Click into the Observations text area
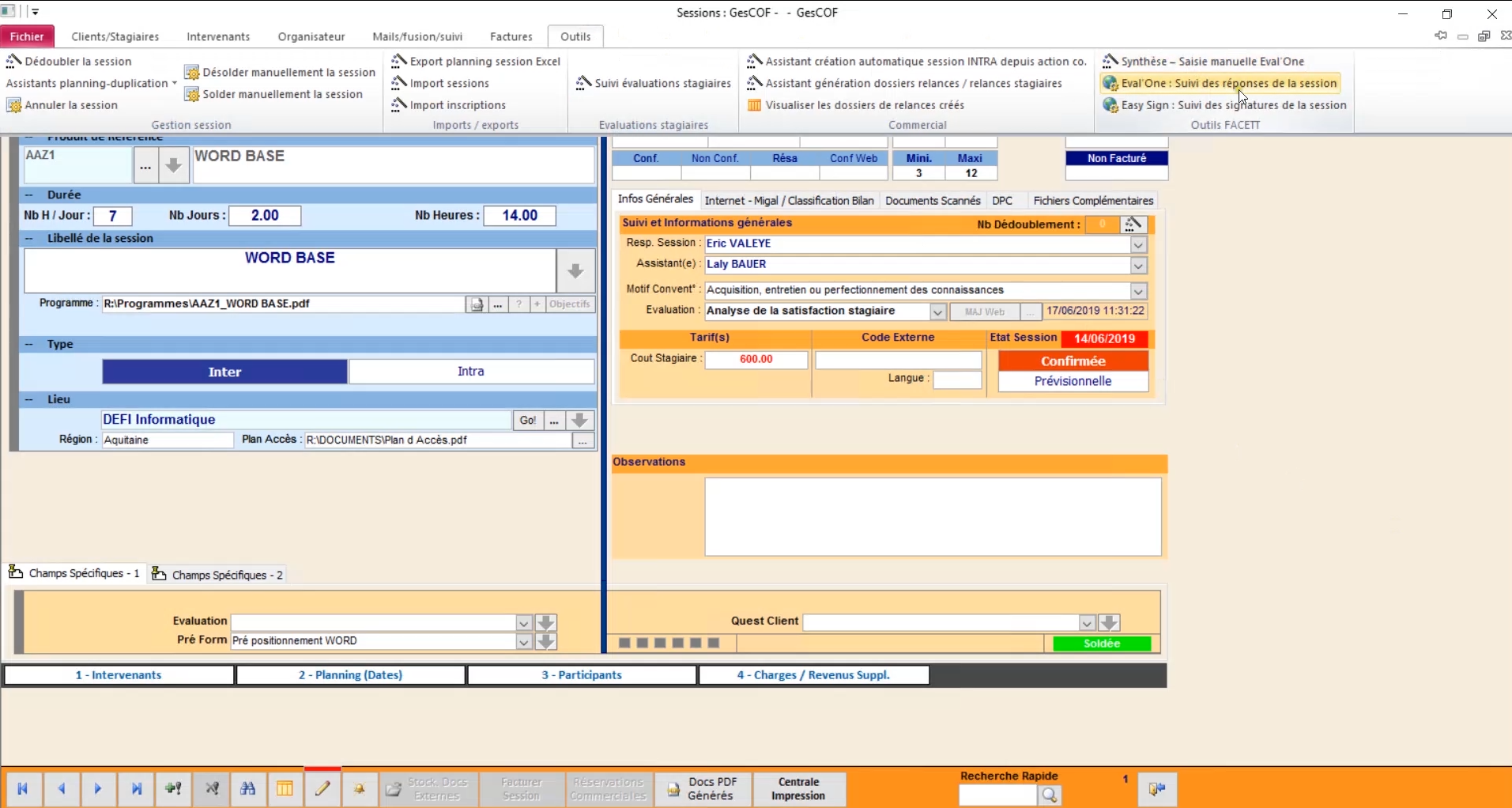This screenshot has height=808, width=1512. click(933, 516)
